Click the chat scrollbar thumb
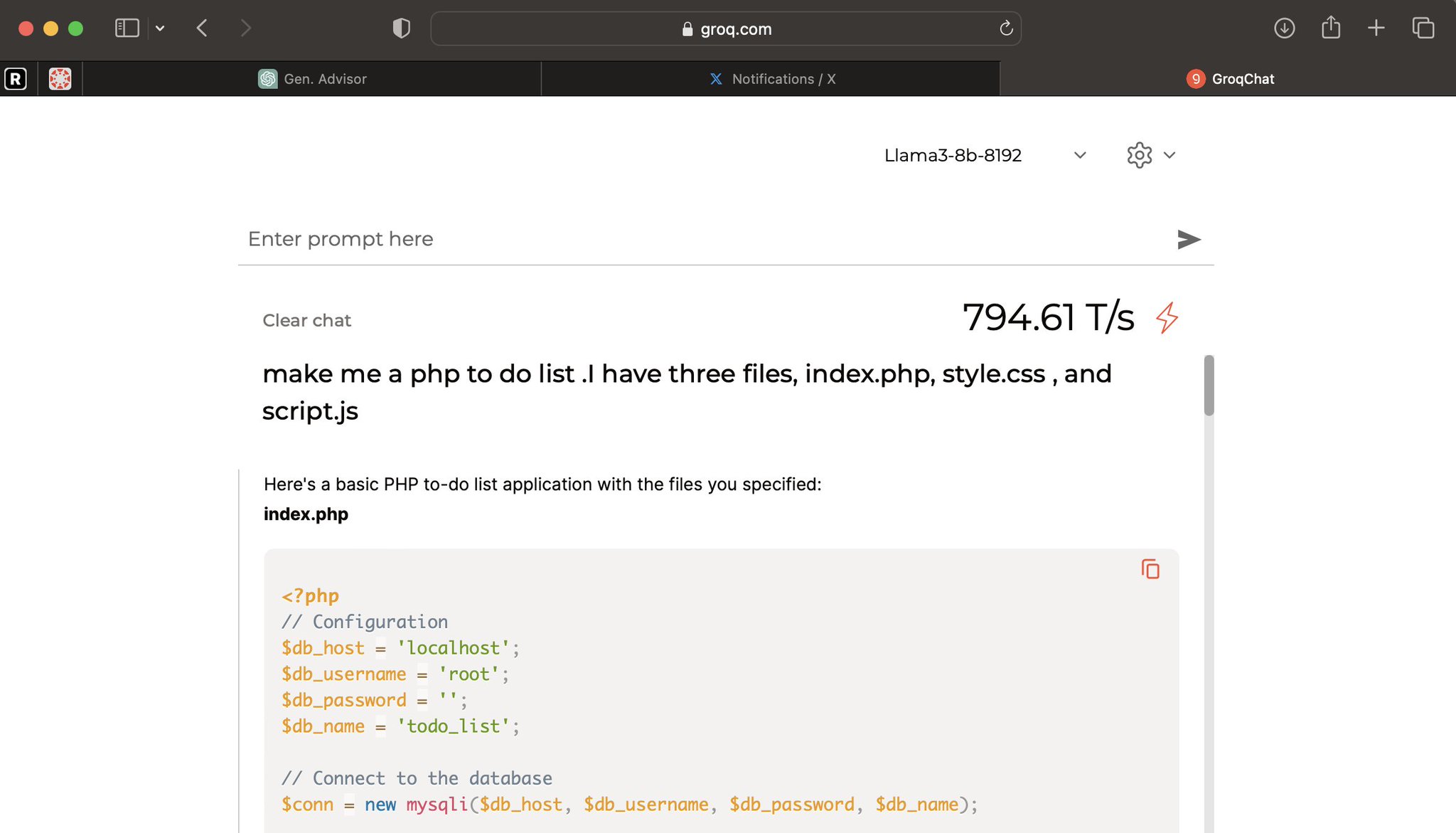 [1209, 385]
